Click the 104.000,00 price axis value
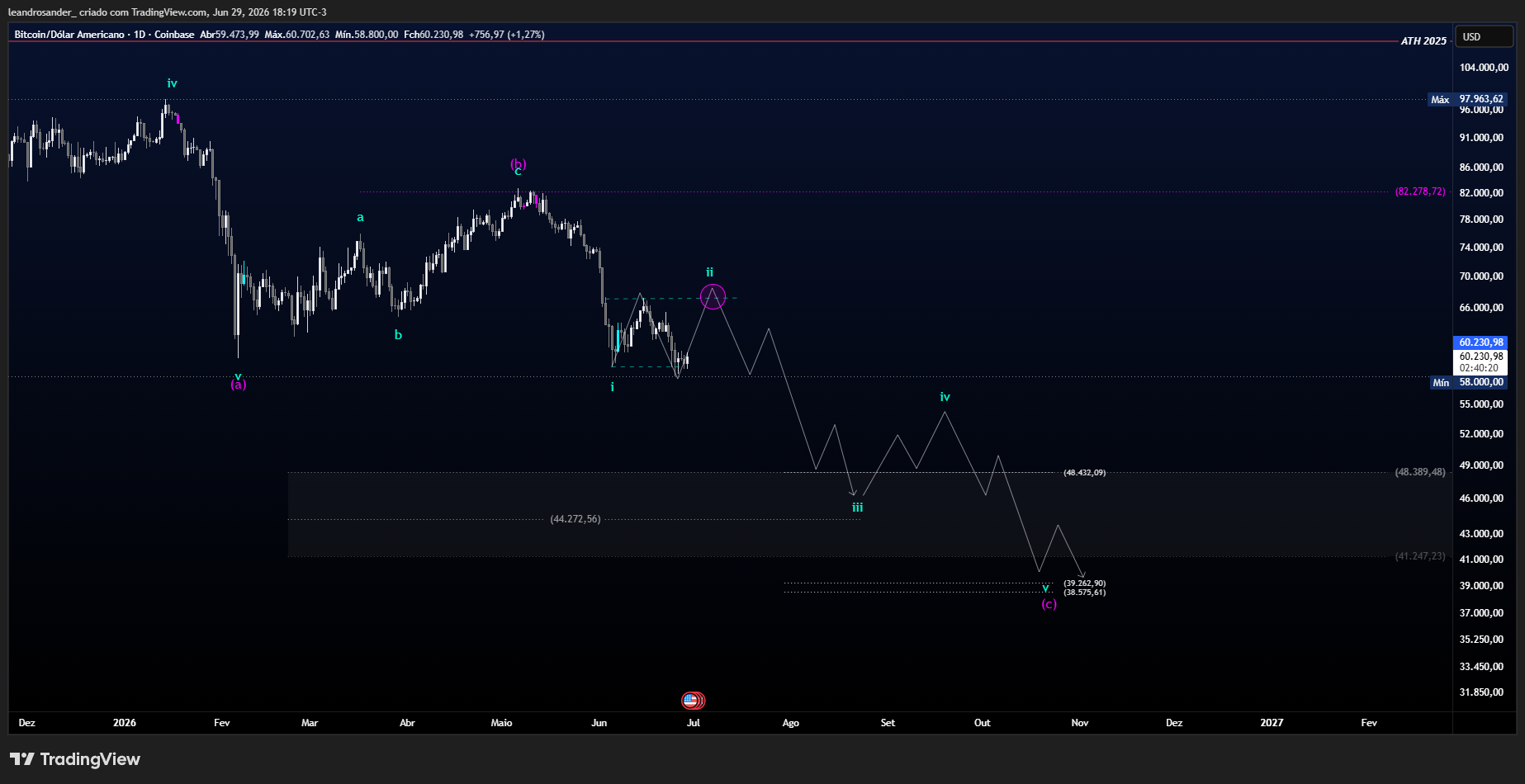Screen dimensions: 1525x784 (x=1484, y=68)
